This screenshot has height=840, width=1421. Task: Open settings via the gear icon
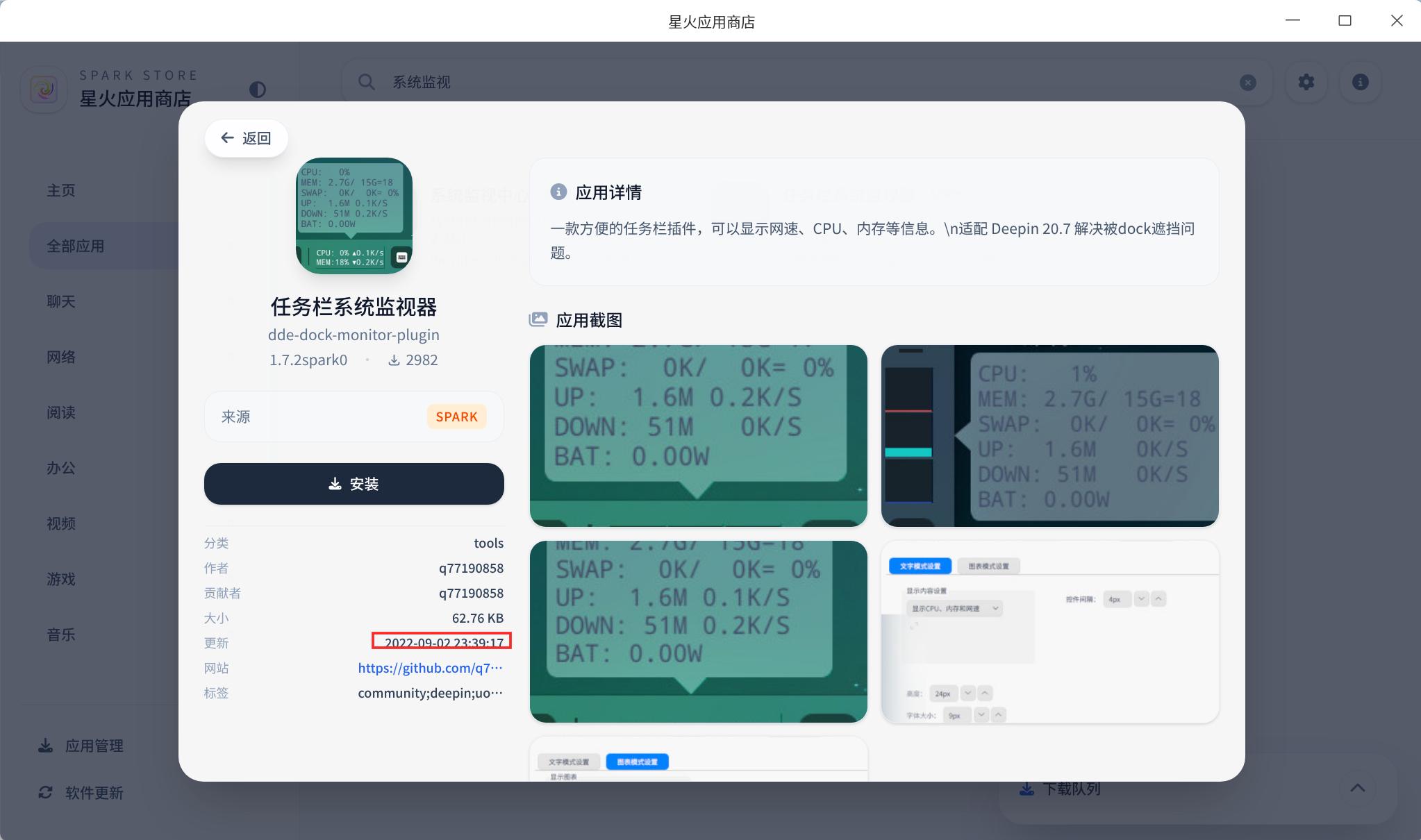coord(1306,82)
